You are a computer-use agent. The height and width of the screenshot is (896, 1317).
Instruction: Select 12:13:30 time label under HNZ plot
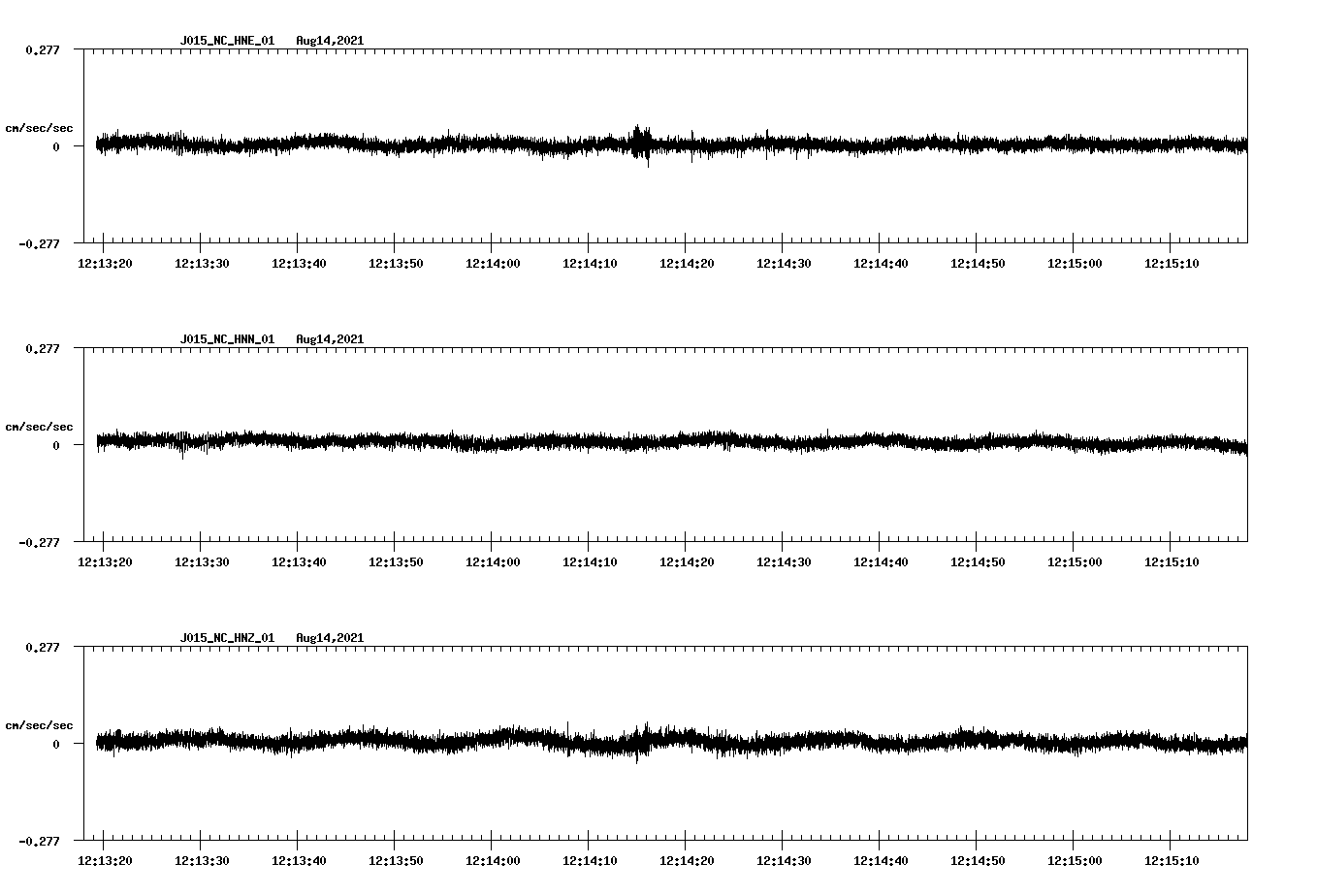pyautogui.click(x=202, y=860)
